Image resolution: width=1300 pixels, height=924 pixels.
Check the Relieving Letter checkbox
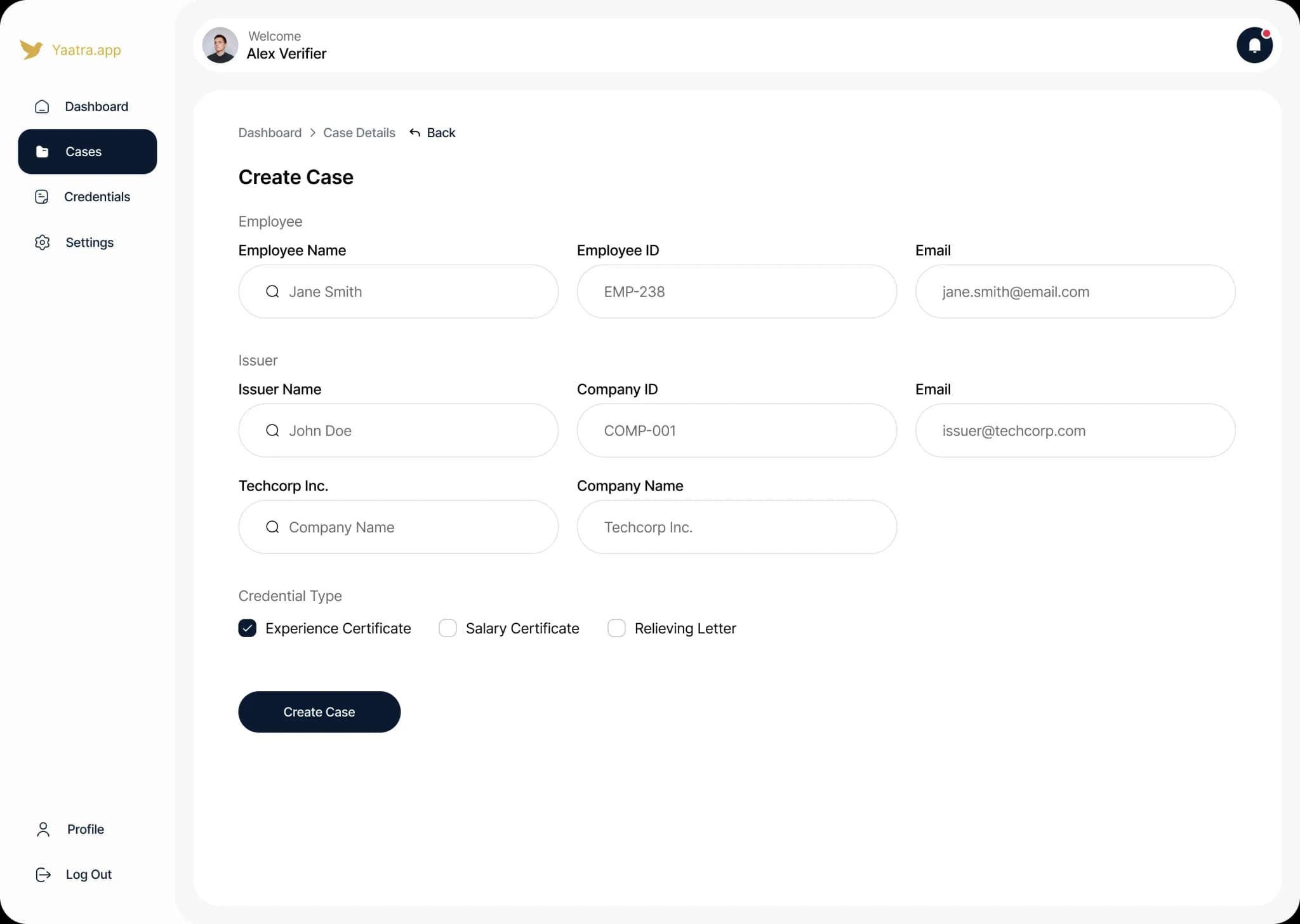click(x=616, y=628)
